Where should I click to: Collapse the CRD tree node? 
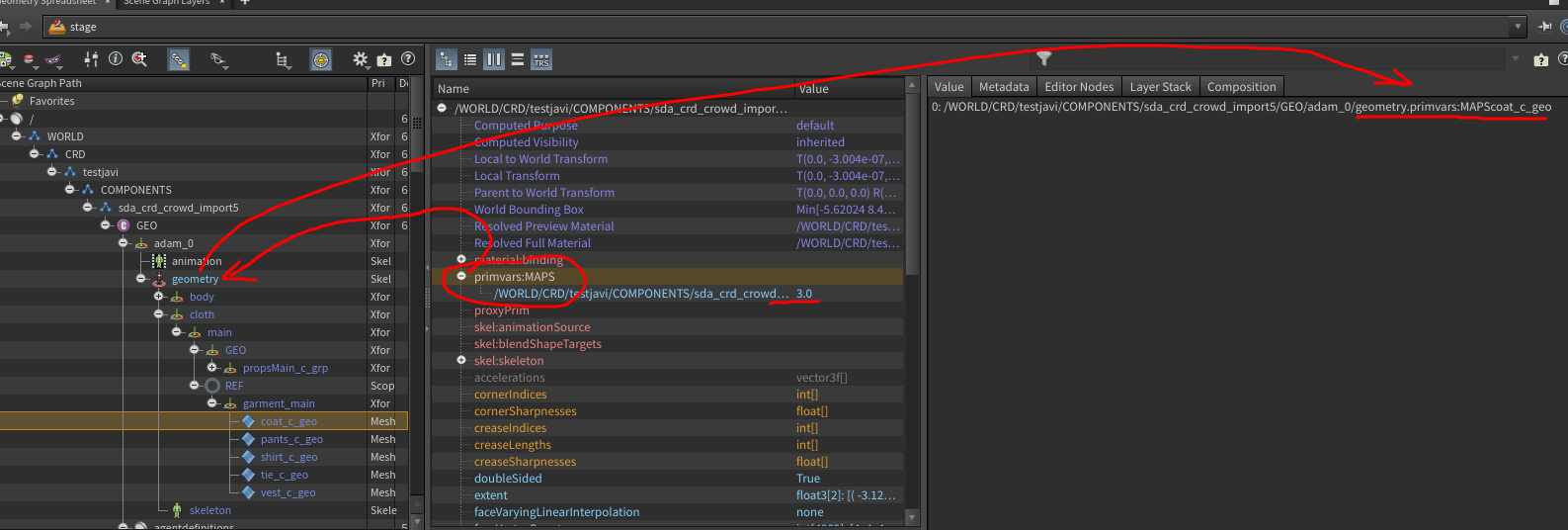(34, 153)
